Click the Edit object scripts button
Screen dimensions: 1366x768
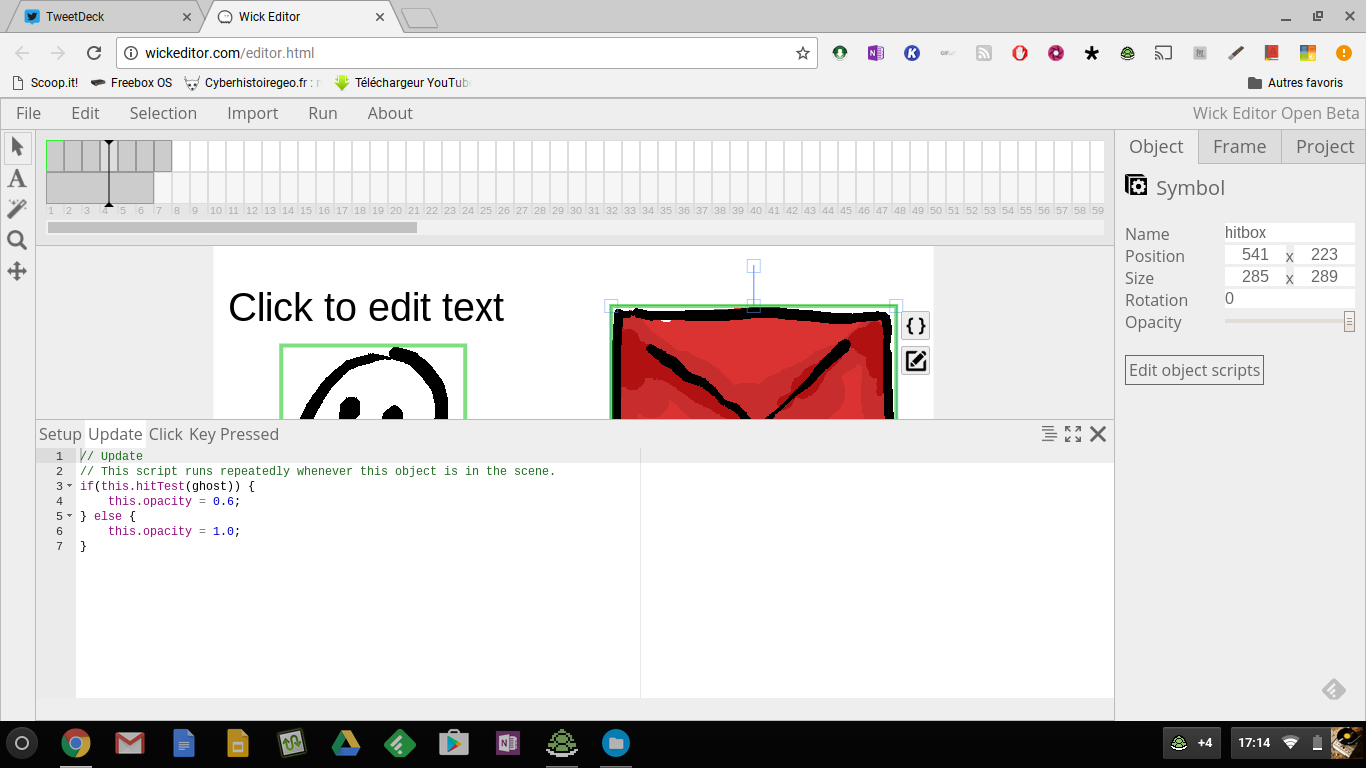point(1194,370)
